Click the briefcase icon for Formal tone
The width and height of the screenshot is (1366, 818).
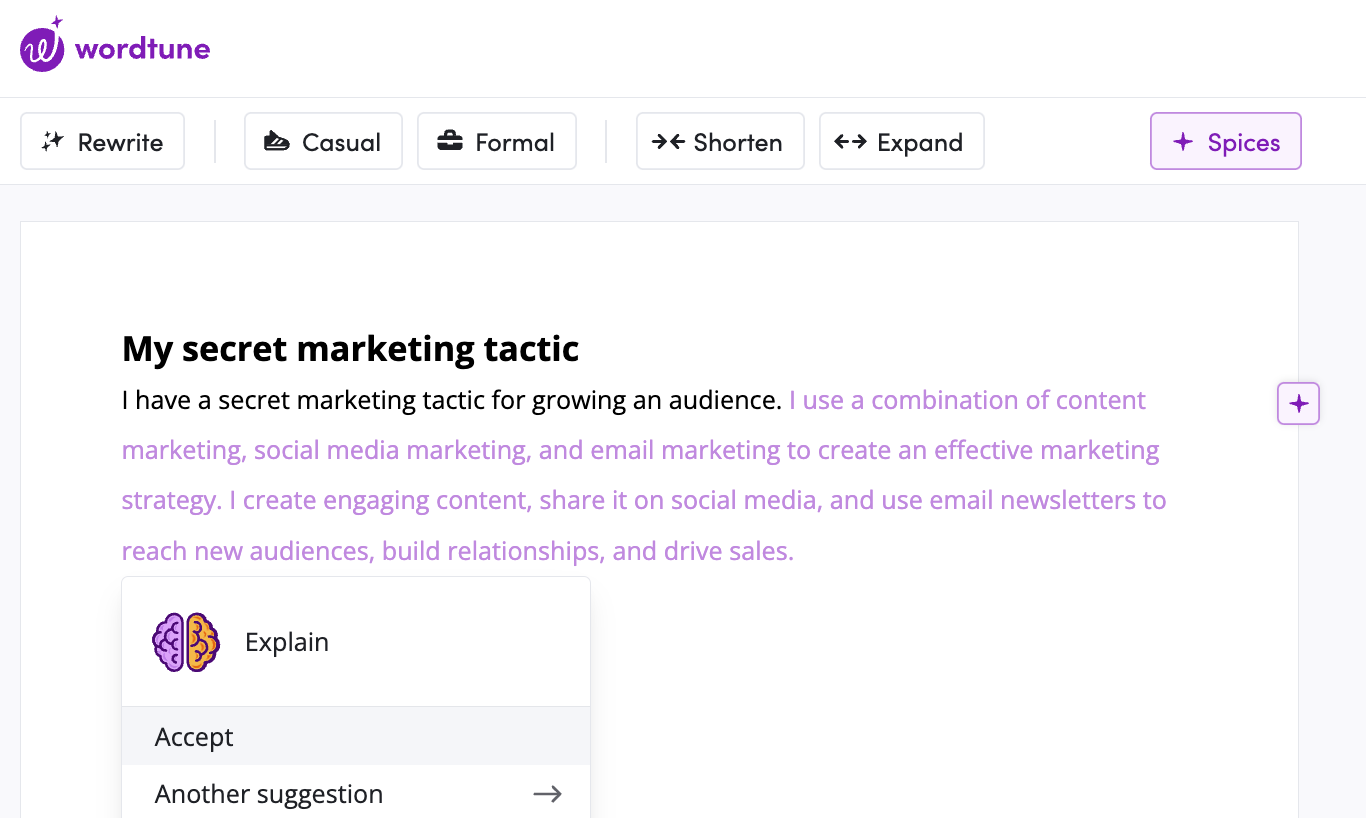(x=450, y=142)
